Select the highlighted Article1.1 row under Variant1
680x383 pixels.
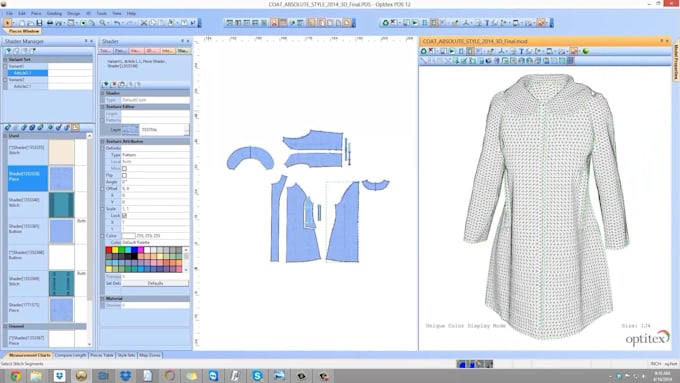pos(28,73)
